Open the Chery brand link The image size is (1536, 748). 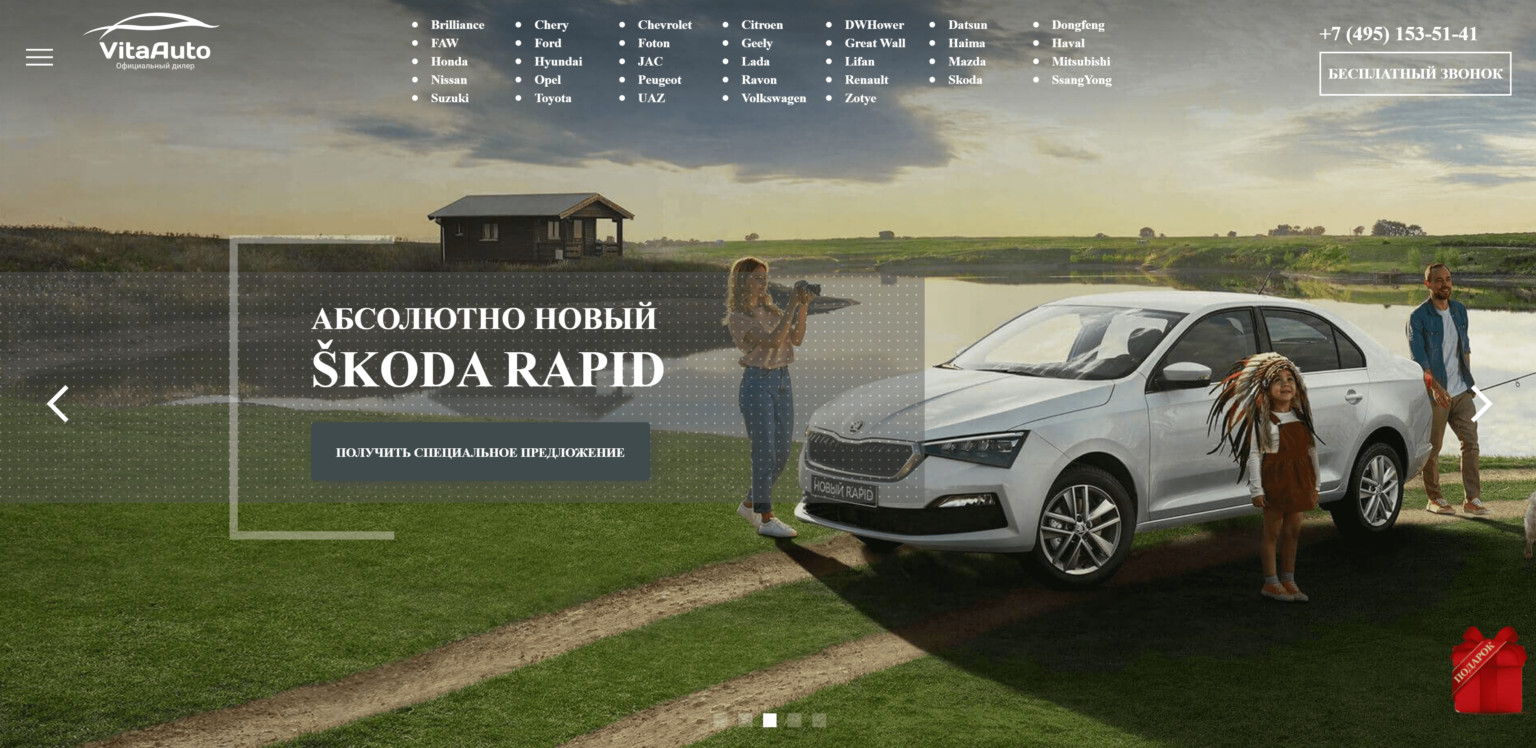tap(551, 25)
